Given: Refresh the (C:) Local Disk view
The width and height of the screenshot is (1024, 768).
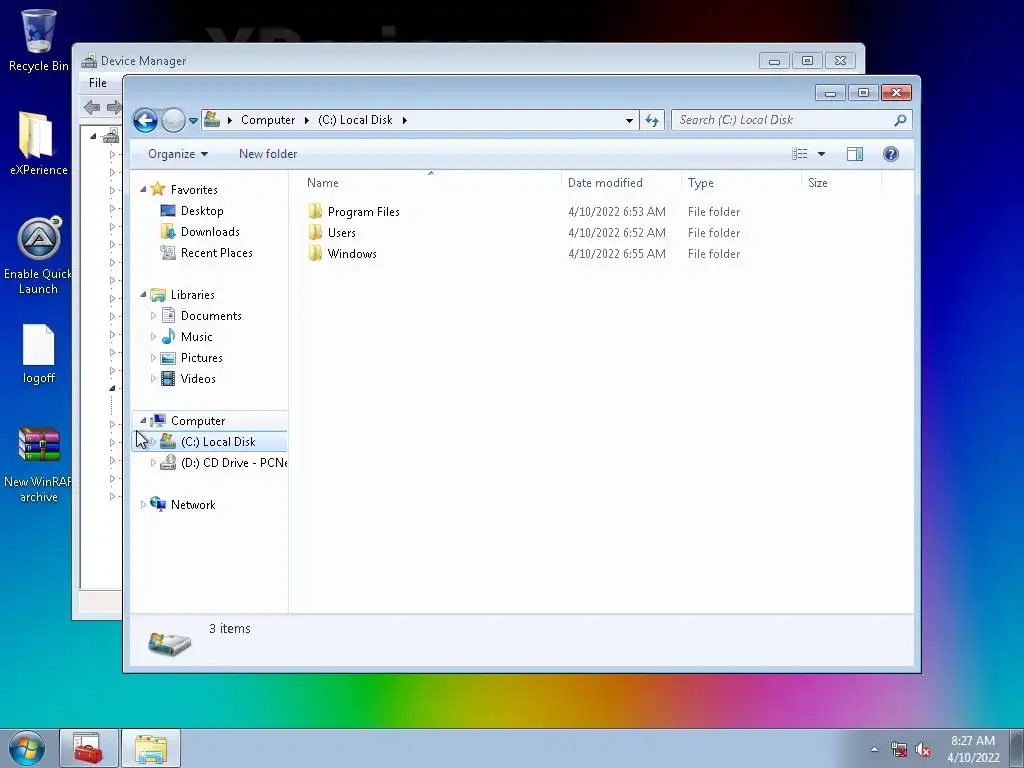Looking at the screenshot, I should (x=652, y=120).
